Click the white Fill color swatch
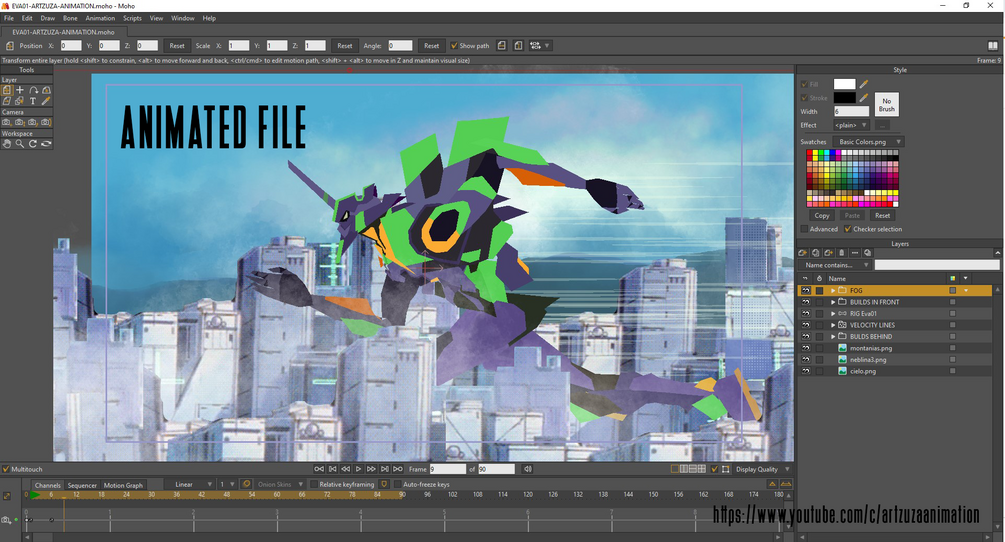Viewport: 1005px width, 542px height. [x=844, y=84]
